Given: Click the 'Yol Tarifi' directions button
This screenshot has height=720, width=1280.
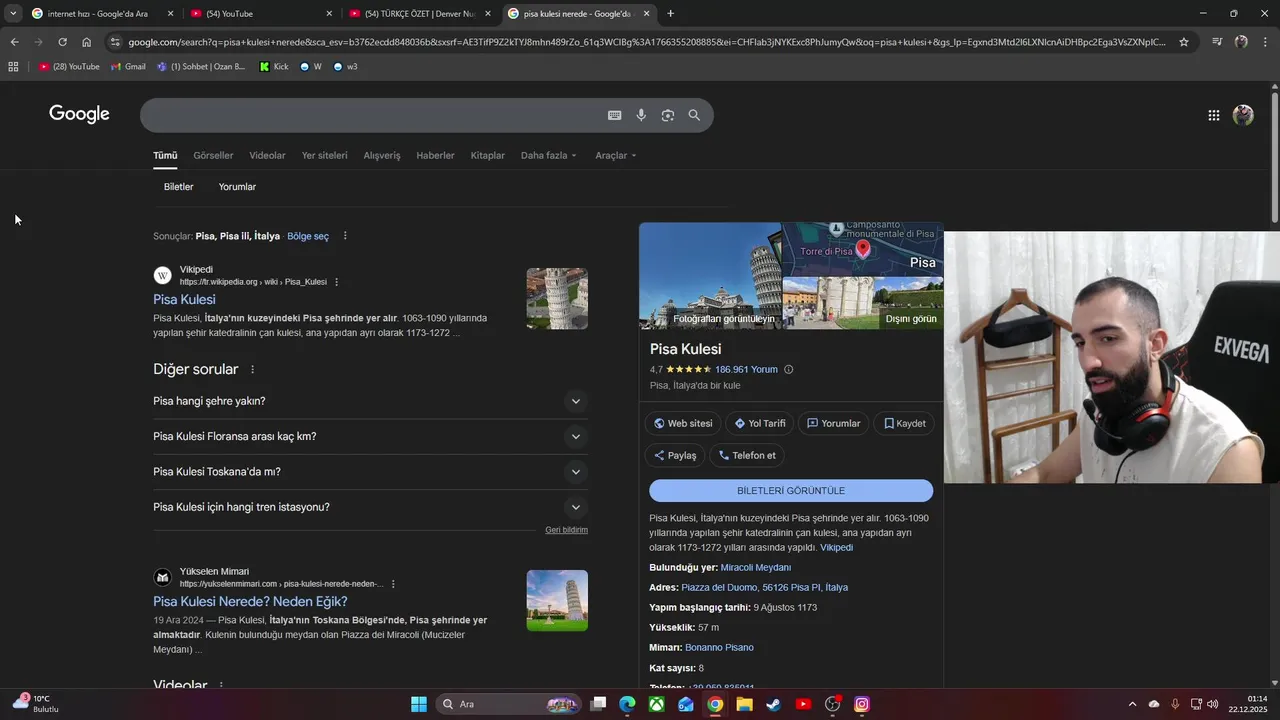Looking at the screenshot, I should pos(760,423).
